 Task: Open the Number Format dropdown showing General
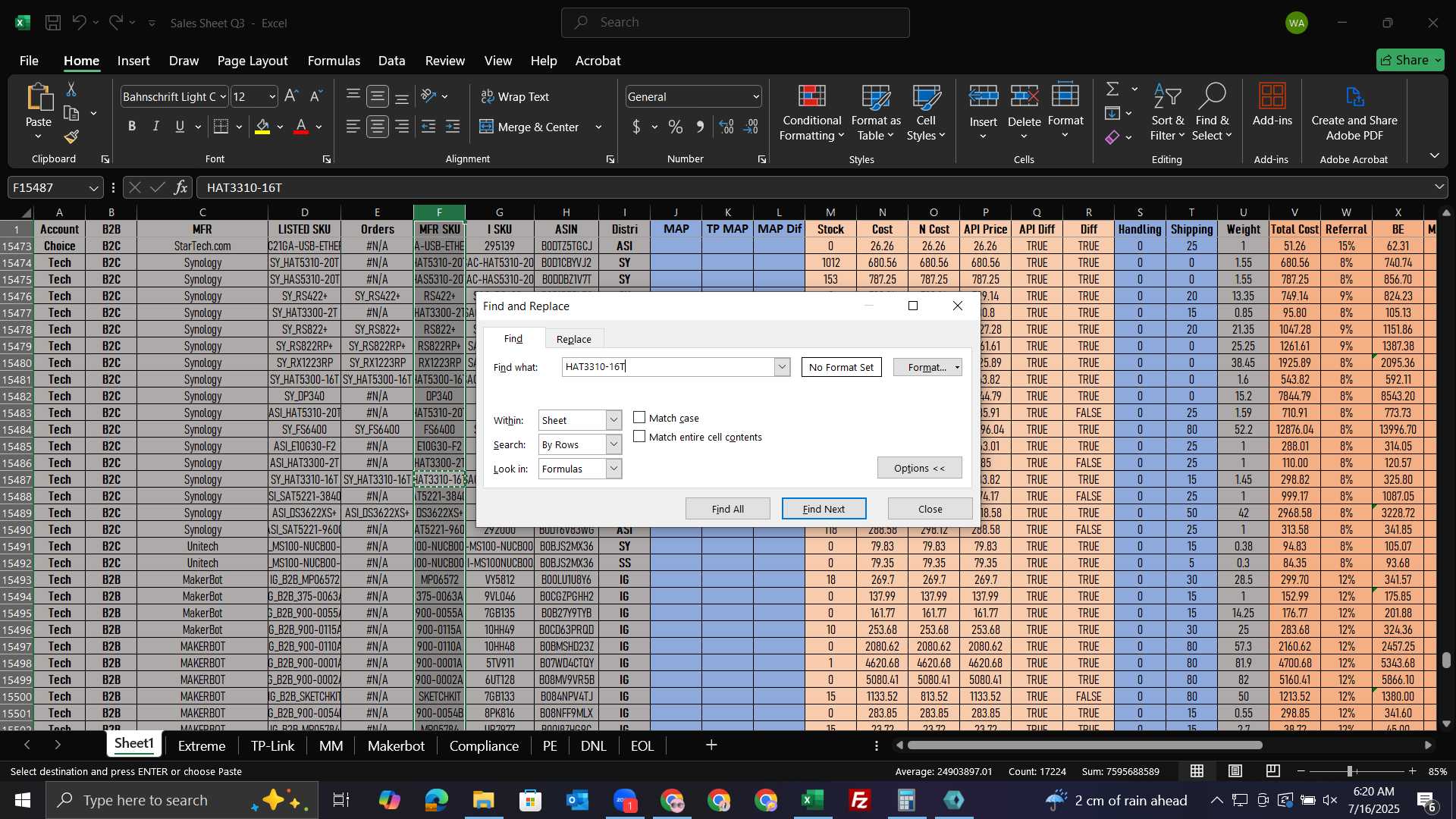pyautogui.click(x=756, y=96)
